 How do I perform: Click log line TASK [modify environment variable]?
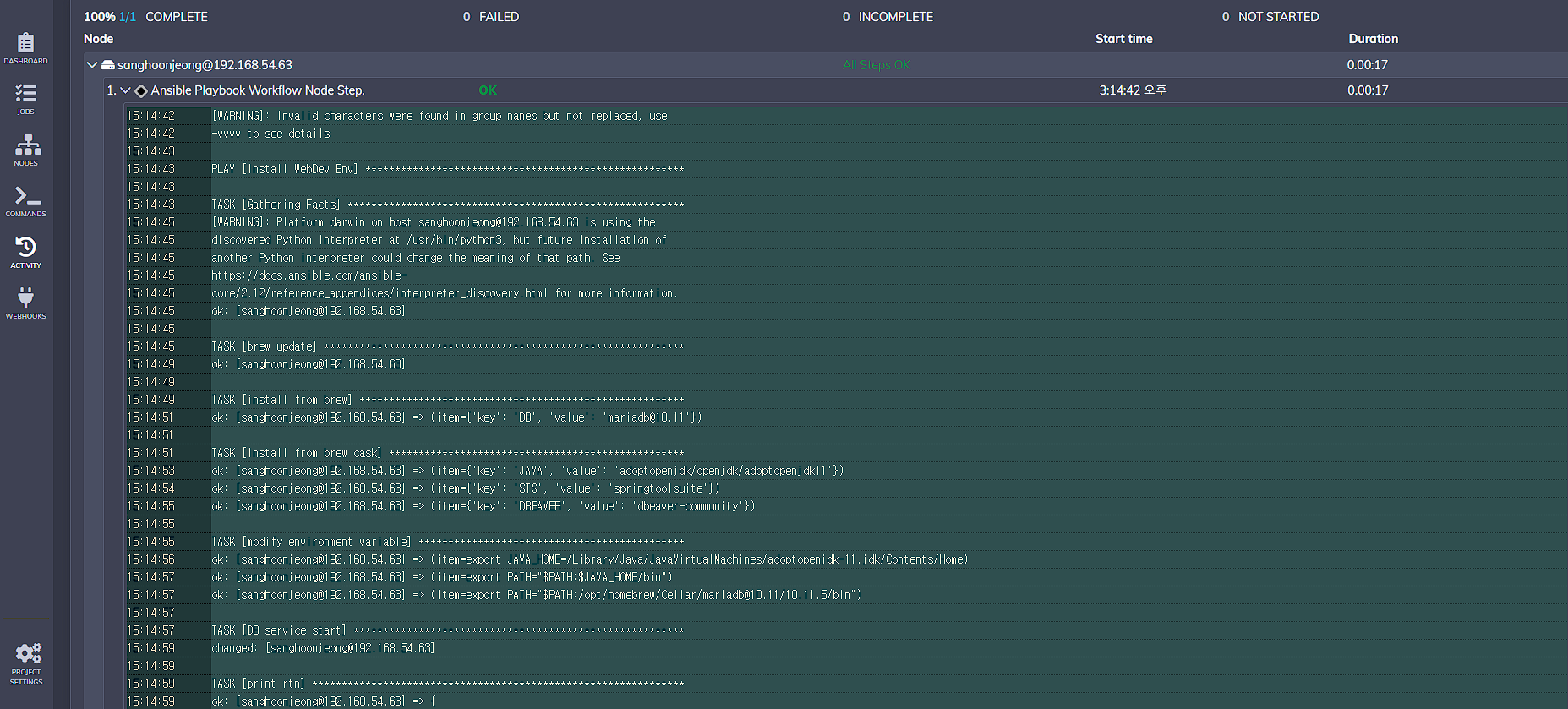pos(447,542)
